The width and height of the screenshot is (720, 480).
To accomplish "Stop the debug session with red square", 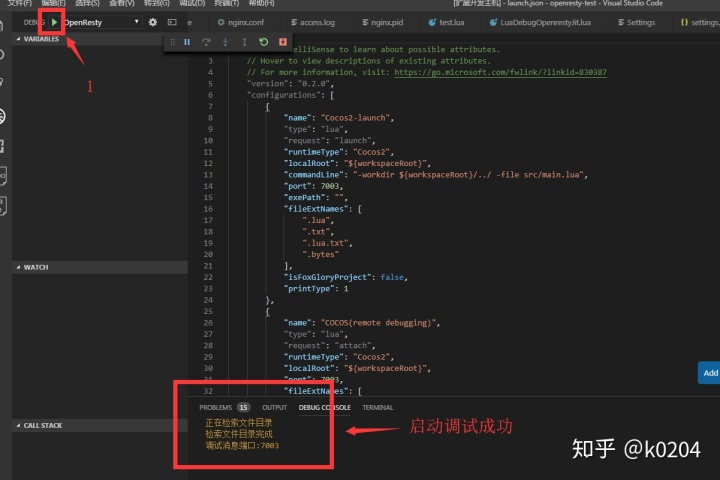I will point(283,42).
